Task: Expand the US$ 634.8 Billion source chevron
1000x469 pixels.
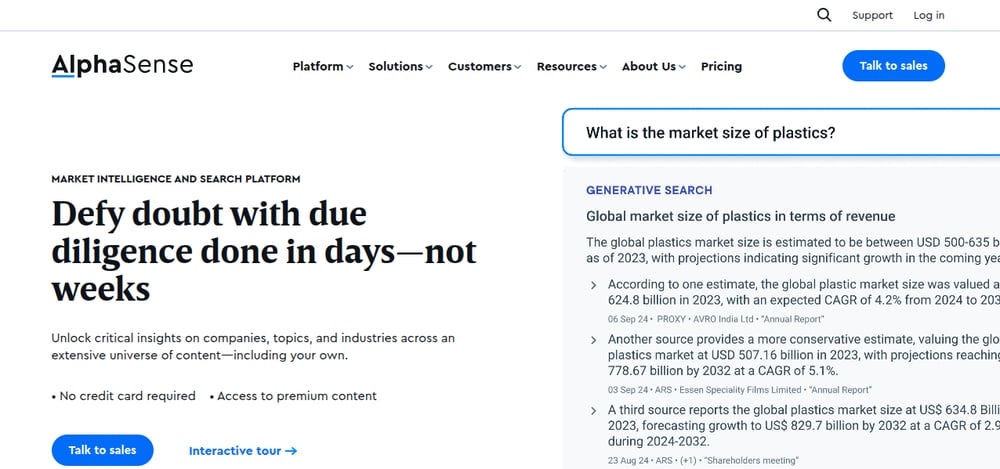Action: click(x=593, y=411)
